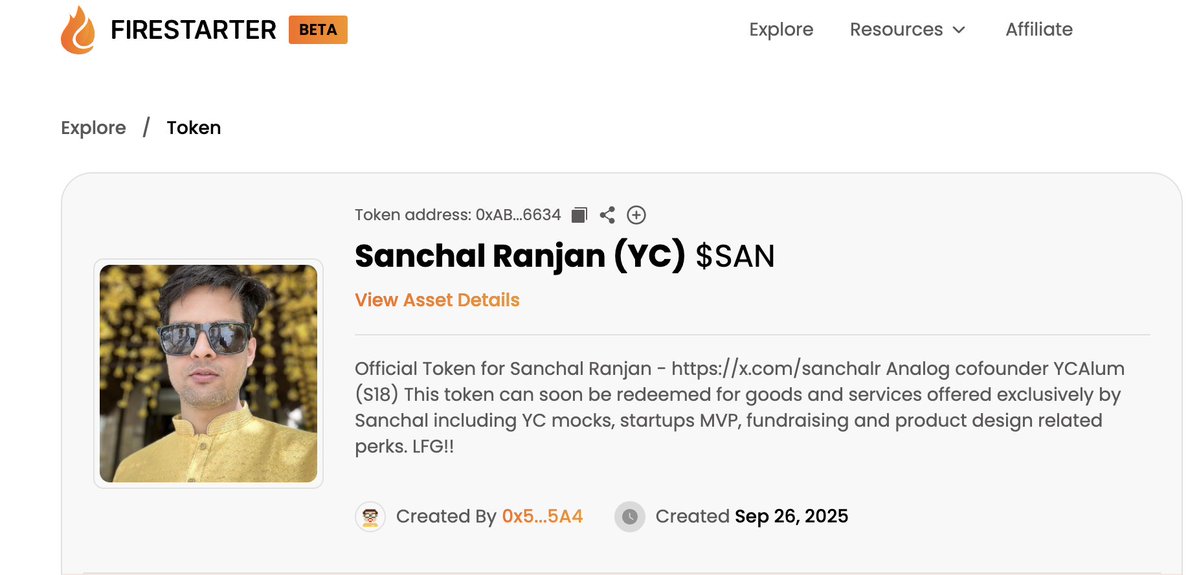Click the FIRESTARTER brand name text
This screenshot has width=1199, height=575.
193,30
